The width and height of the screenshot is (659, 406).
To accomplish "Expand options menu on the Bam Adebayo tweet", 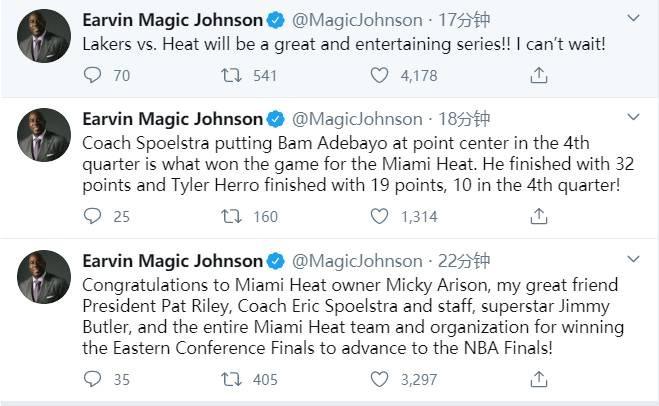I will (x=632, y=118).
